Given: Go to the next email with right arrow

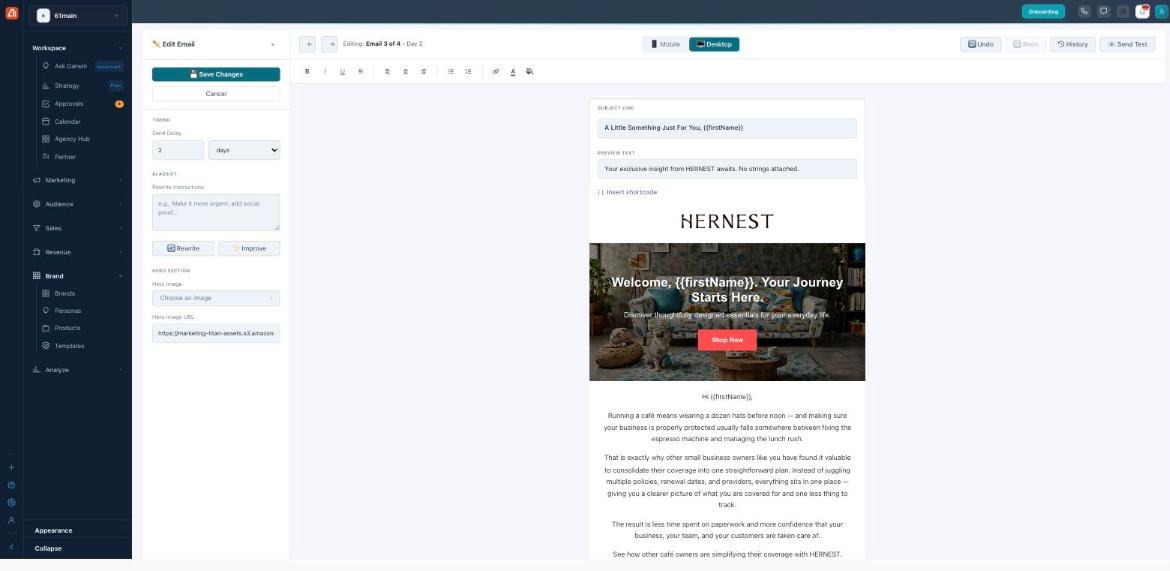Looking at the screenshot, I should 329,44.
